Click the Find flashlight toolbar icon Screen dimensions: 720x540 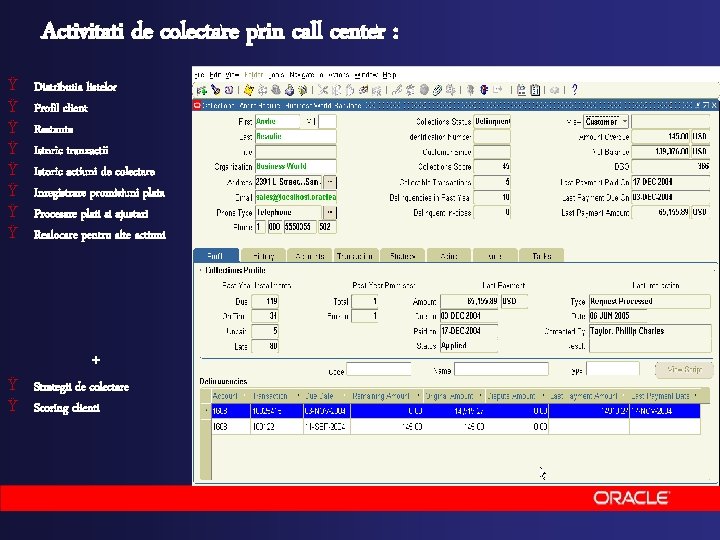point(215,90)
